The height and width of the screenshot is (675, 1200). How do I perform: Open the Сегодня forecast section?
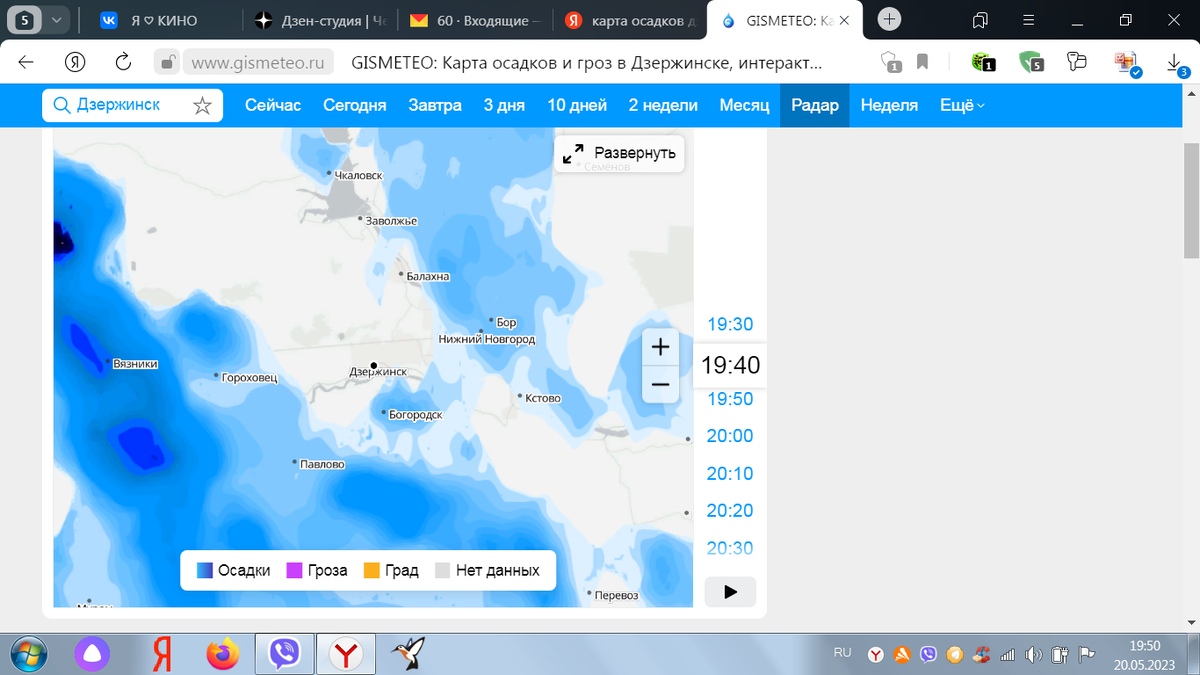point(354,105)
